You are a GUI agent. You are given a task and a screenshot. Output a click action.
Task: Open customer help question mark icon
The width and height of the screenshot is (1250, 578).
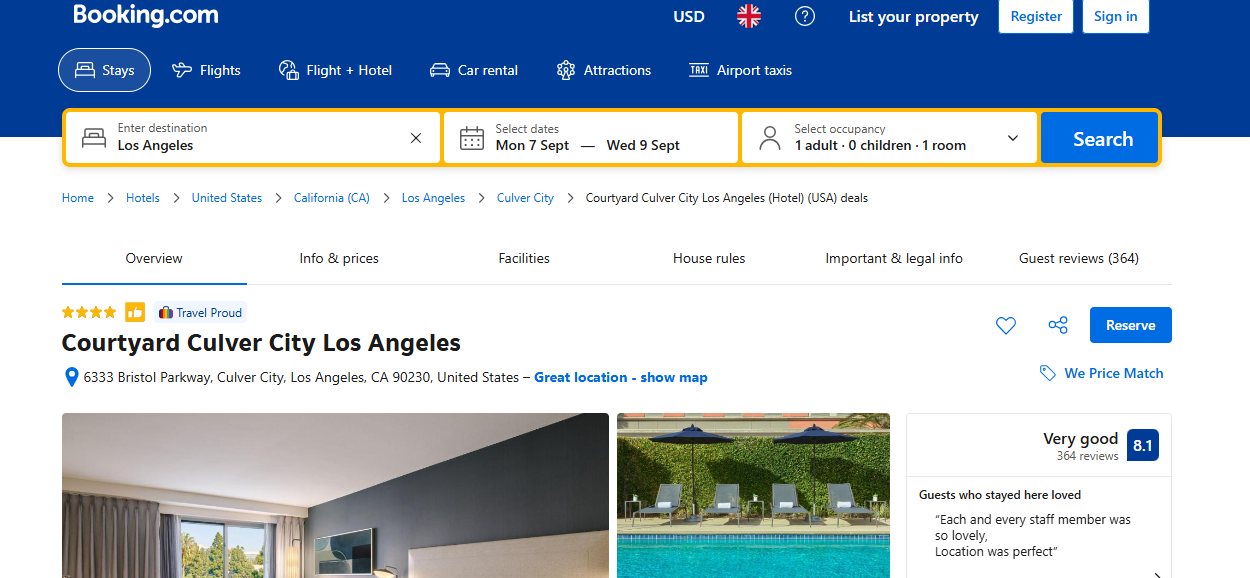[x=805, y=16]
